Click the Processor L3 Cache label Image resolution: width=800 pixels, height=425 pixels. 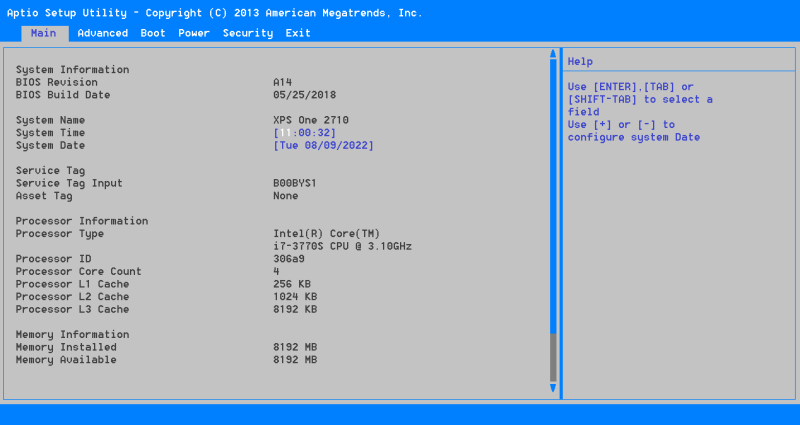72,310
